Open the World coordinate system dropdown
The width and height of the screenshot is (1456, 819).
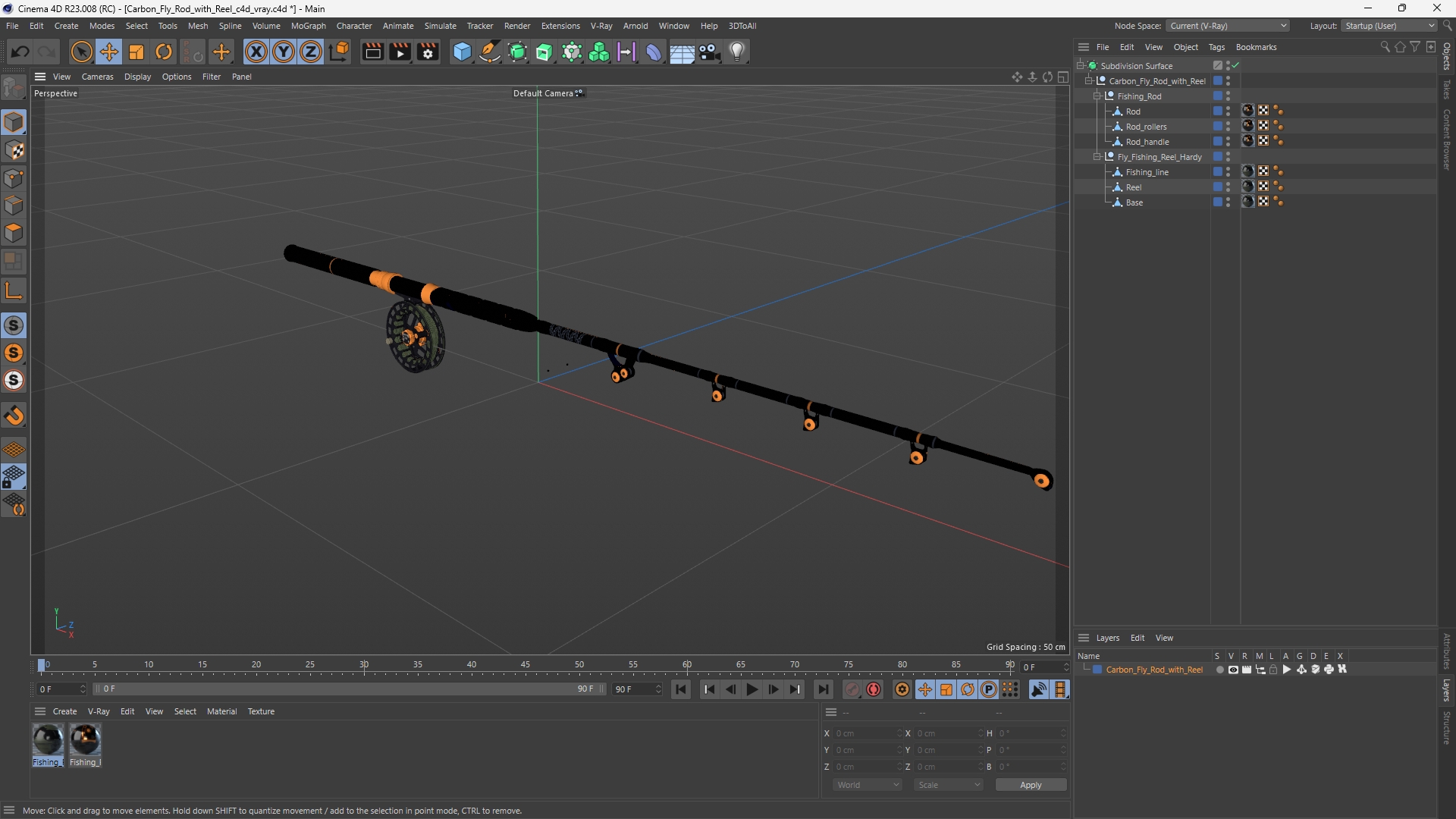(868, 785)
